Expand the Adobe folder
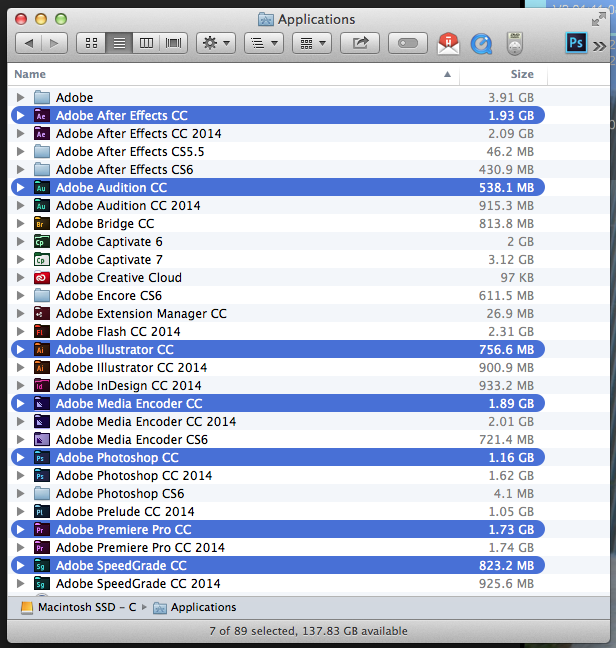This screenshot has height=648, width=616. [x=20, y=98]
